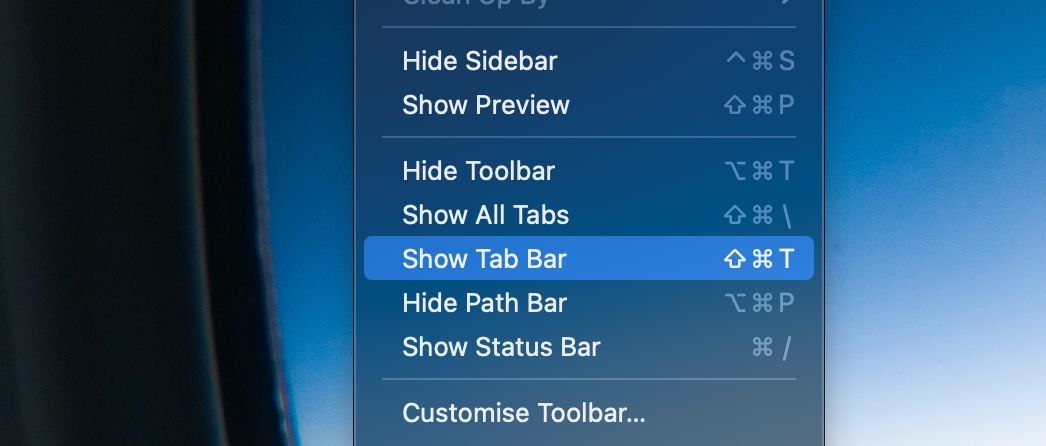The image size is (1046, 446).
Task: Enable Show Status Bar from menu
Action: coord(589,347)
